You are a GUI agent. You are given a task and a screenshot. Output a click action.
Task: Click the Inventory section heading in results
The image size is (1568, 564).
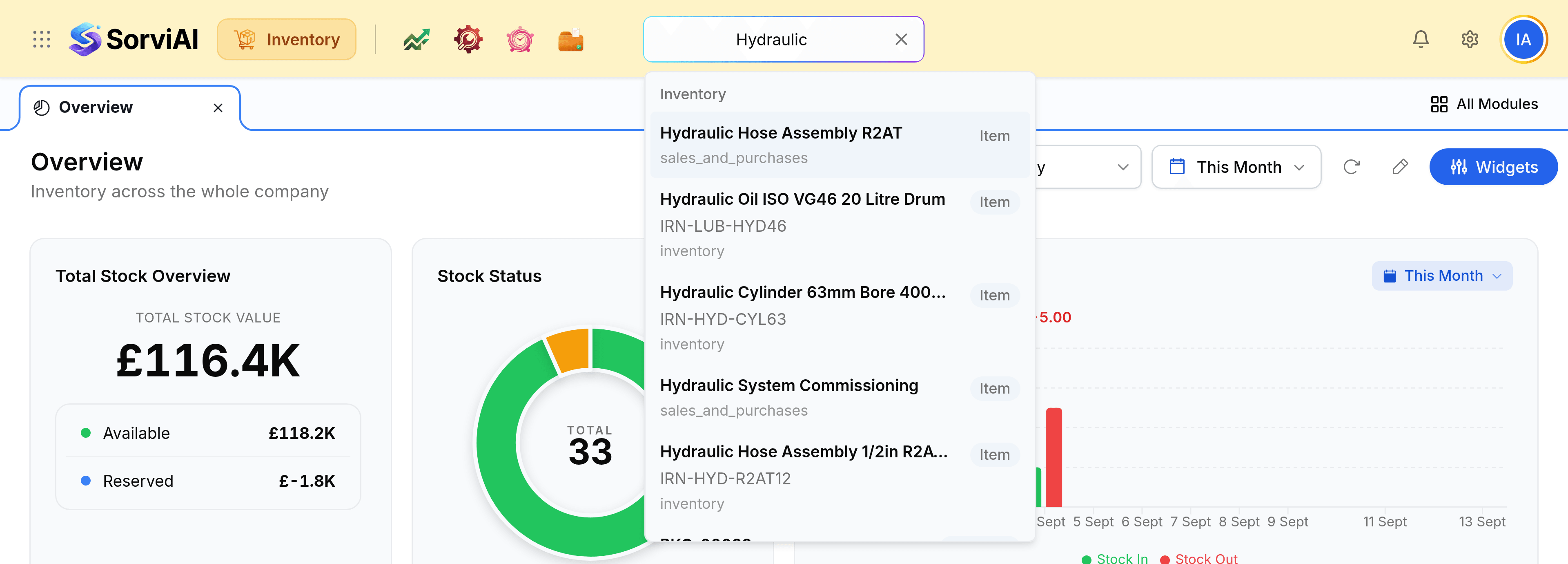tap(693, 94)
